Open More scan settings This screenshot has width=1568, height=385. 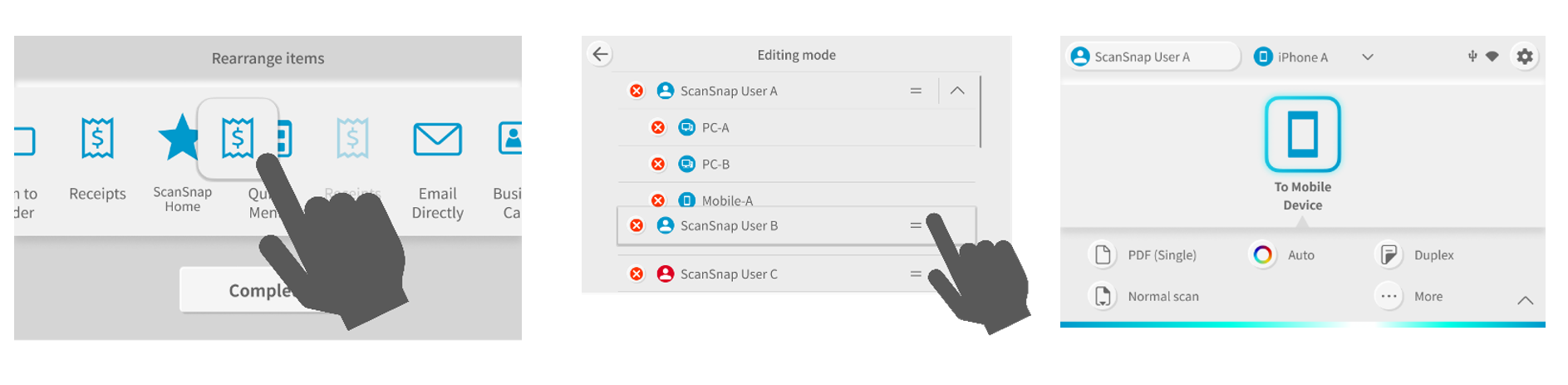[x=1389, y=297]
